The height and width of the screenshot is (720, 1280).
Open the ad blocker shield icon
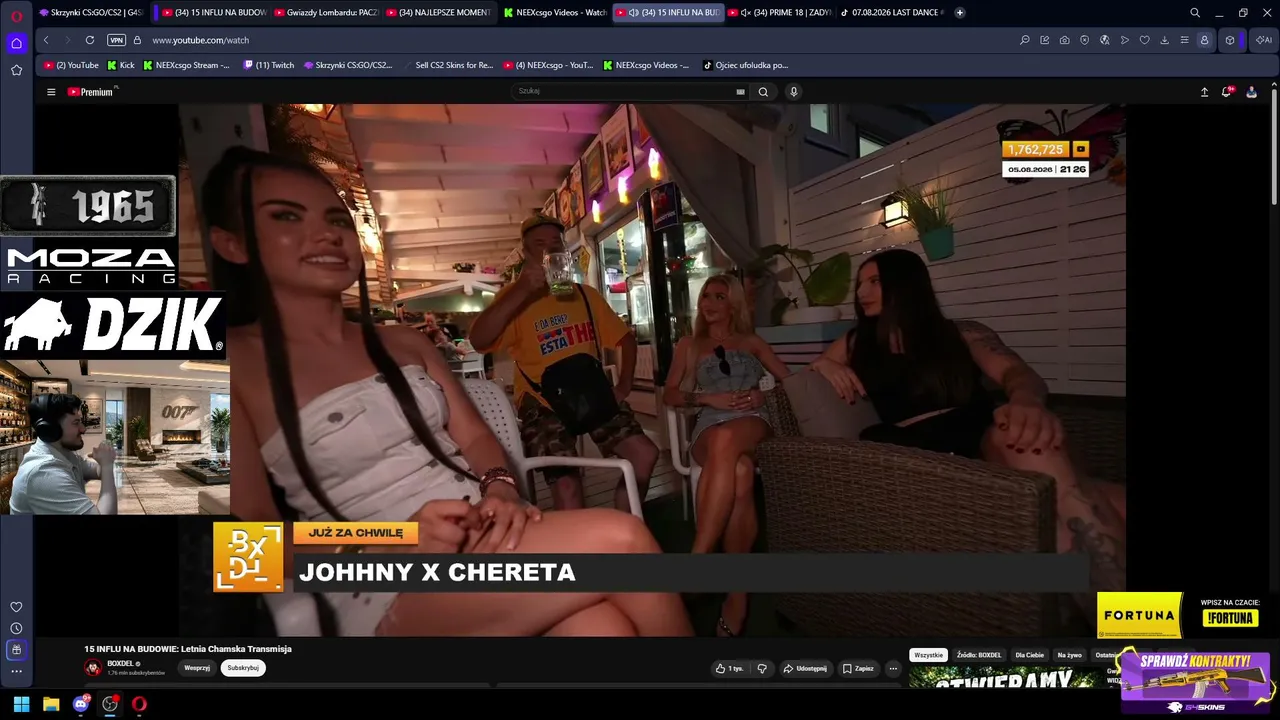[x=1085, y=40]
